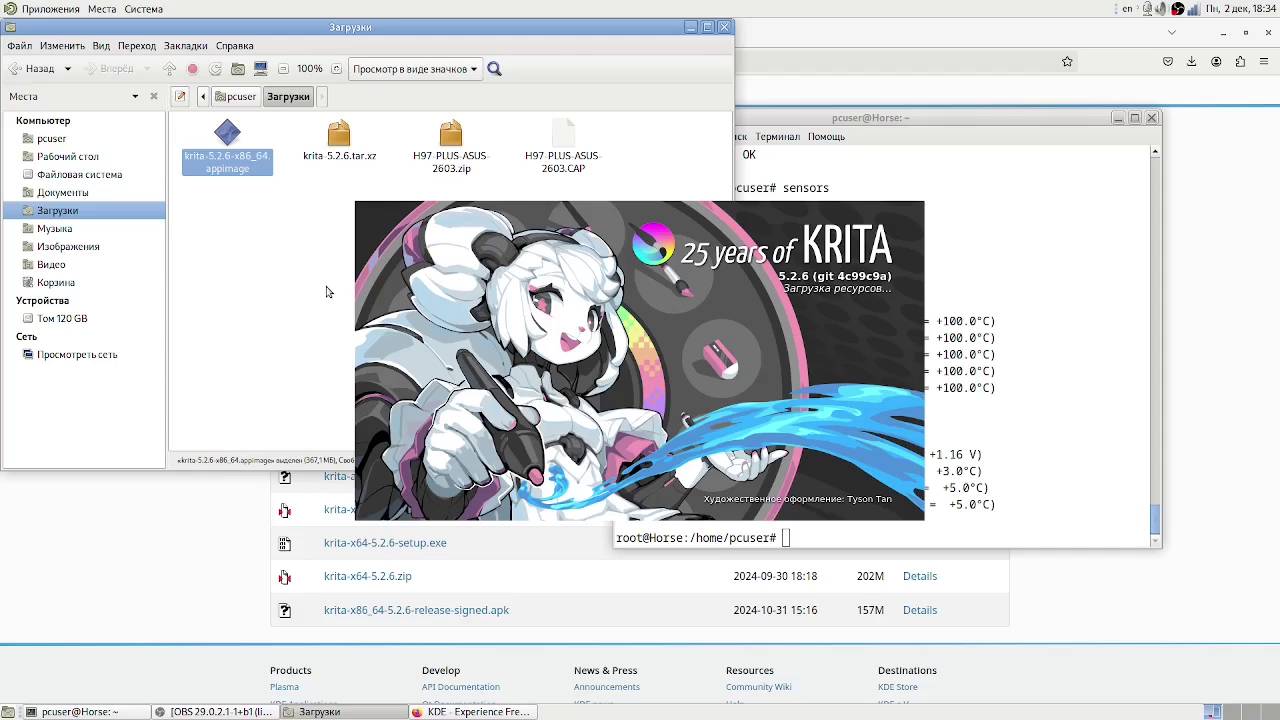Expand the Firefox list all tabs chevron

click(x=1172, y=32)
